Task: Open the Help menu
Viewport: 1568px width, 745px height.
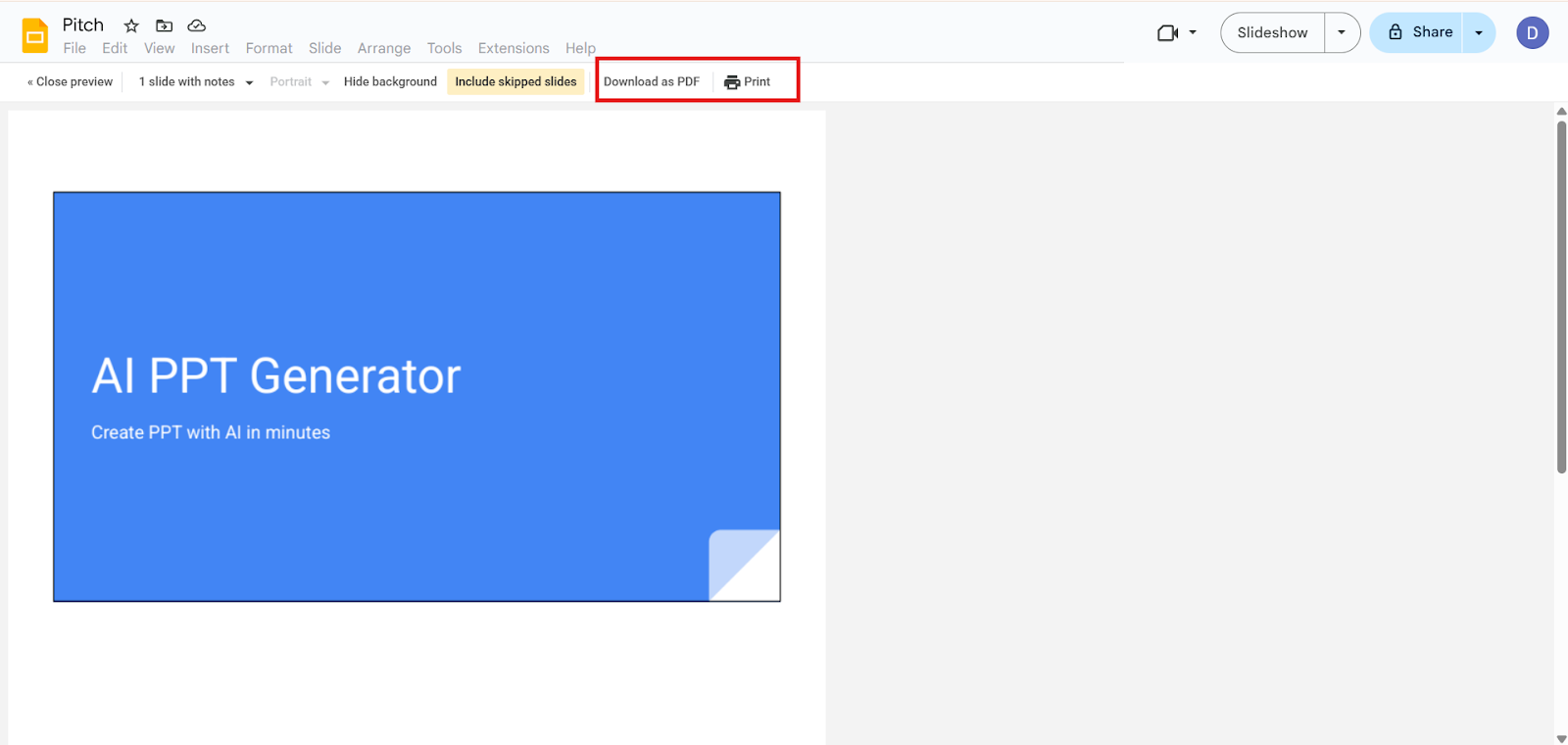Action: coord(580,48)
